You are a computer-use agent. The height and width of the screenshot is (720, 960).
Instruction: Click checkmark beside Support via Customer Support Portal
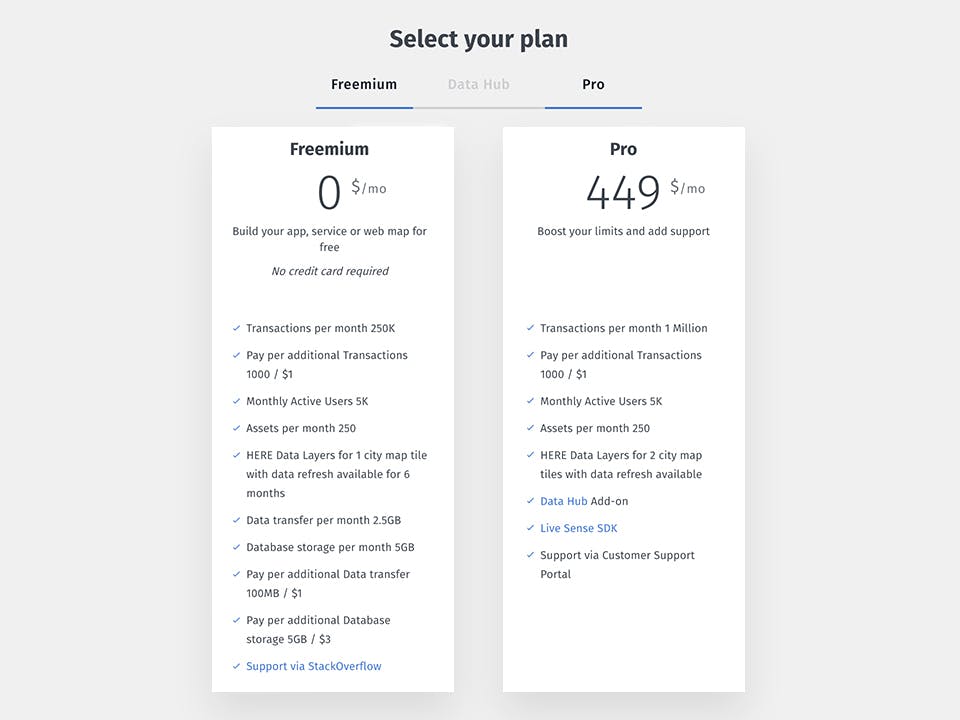click(530, 555)
